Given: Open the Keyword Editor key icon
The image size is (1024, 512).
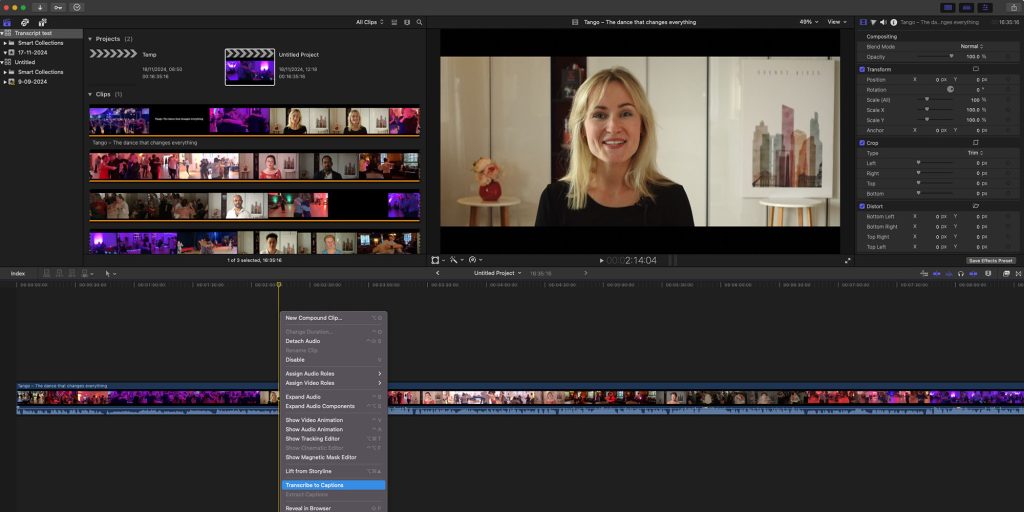Looking at the screenshot, I should pos(59,7).
